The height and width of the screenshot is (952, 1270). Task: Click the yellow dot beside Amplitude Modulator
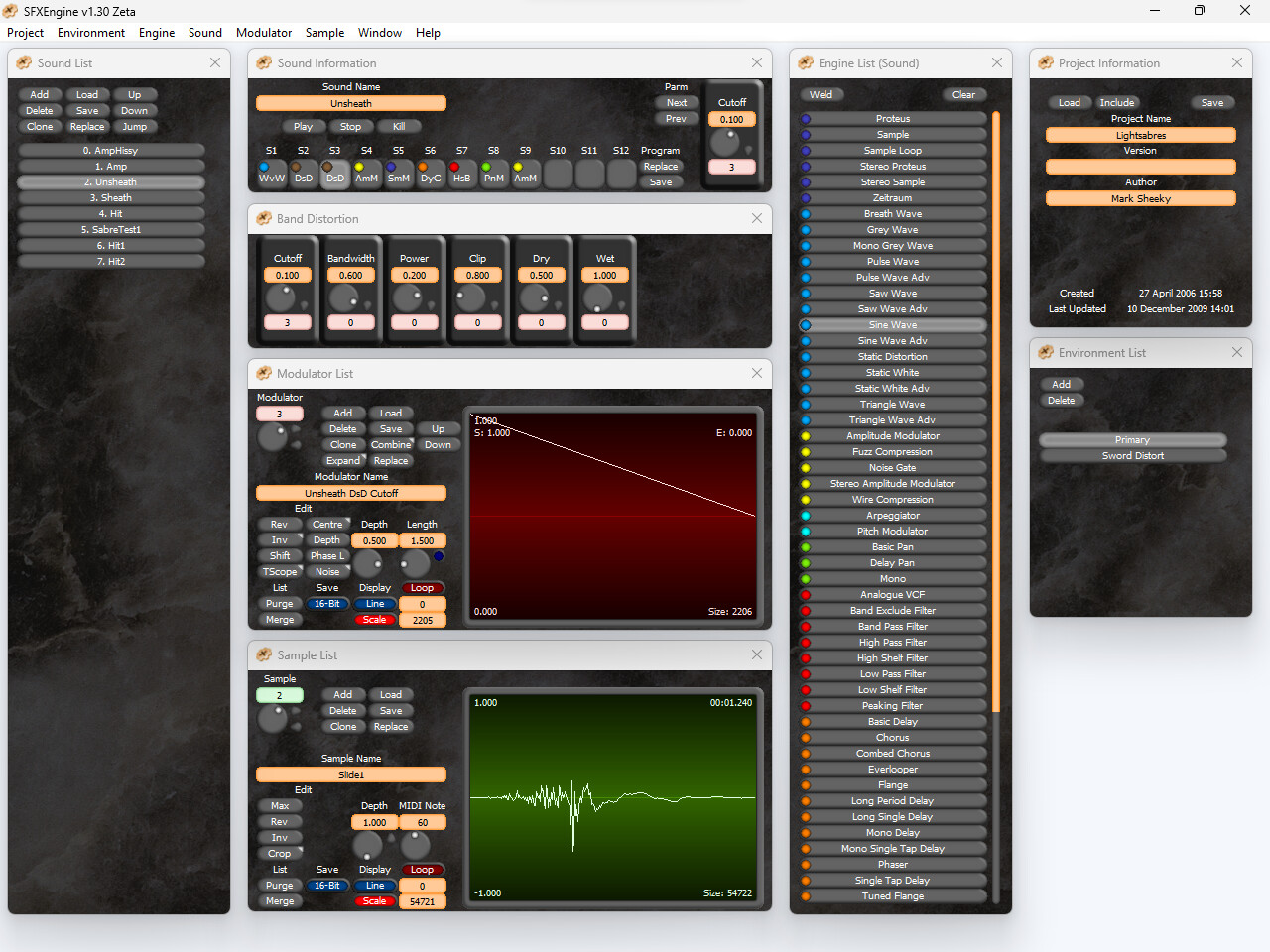coord(804,435)
